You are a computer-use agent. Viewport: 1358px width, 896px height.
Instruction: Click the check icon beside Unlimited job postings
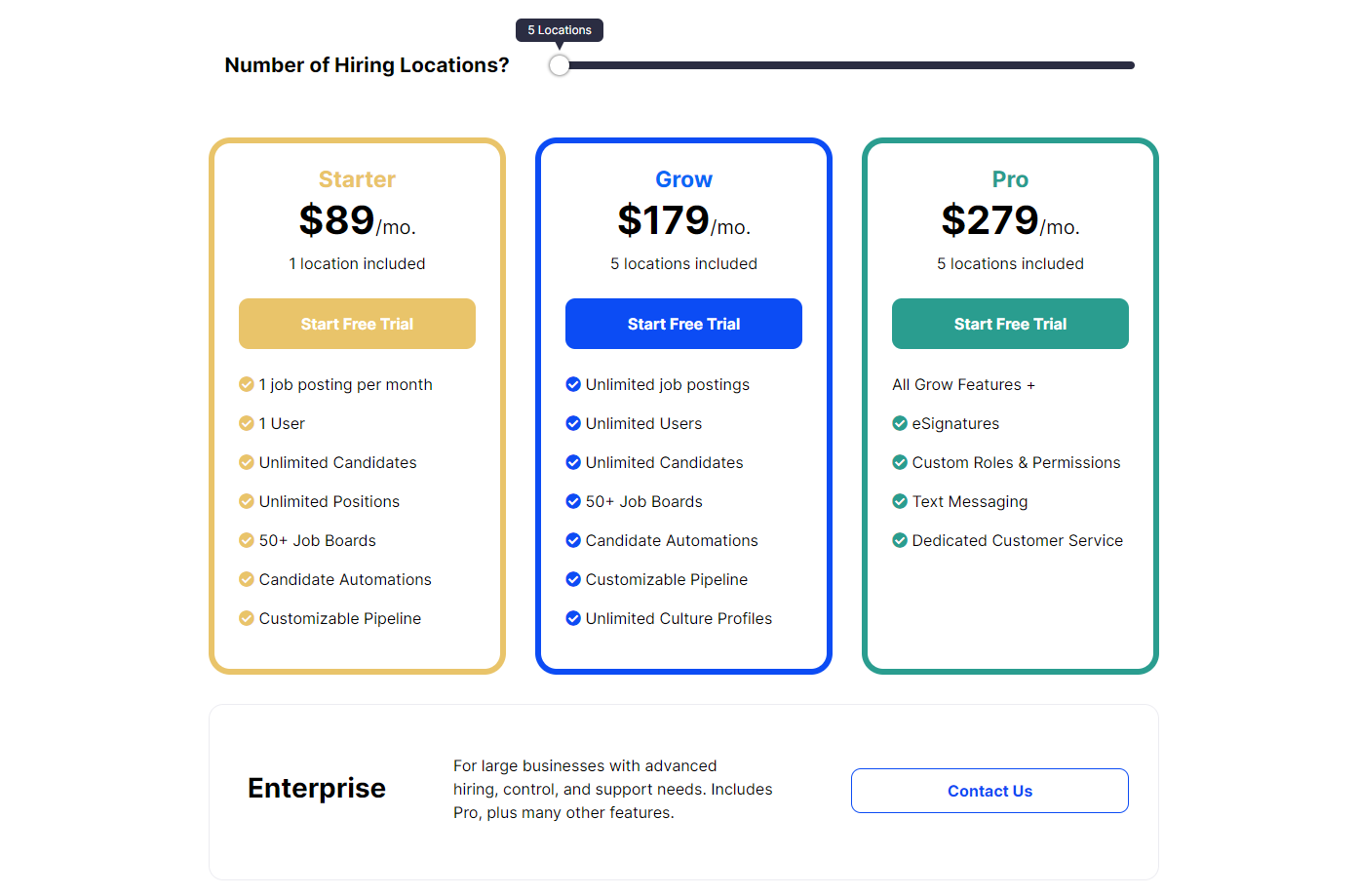click(573, 384)
